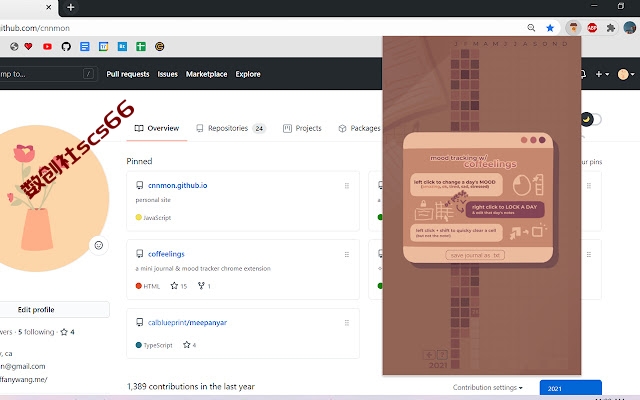The height and width of the screenshot is (400, 640).
Task: Open Marketplace in GitHub header
Action: tap(207, 74)
